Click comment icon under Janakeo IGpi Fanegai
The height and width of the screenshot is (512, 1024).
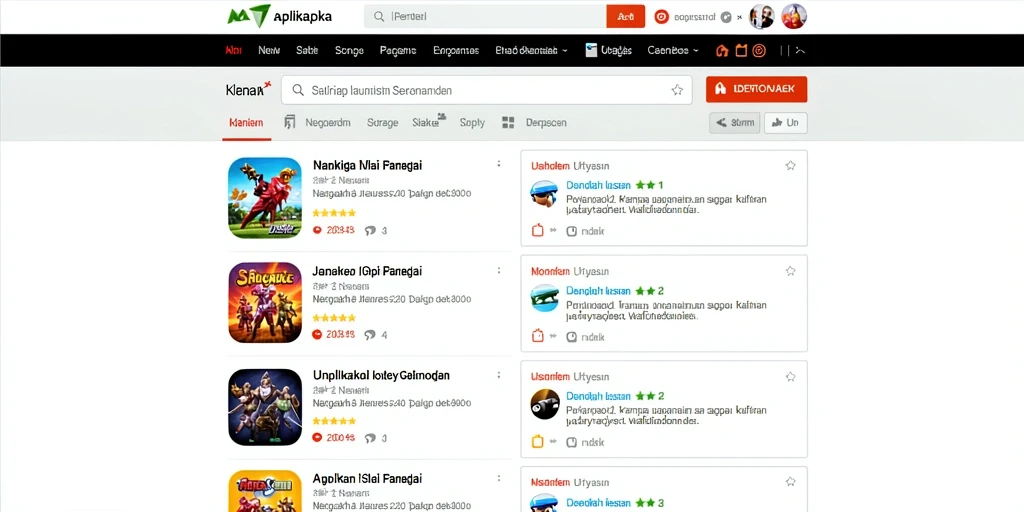pos(370,335)
